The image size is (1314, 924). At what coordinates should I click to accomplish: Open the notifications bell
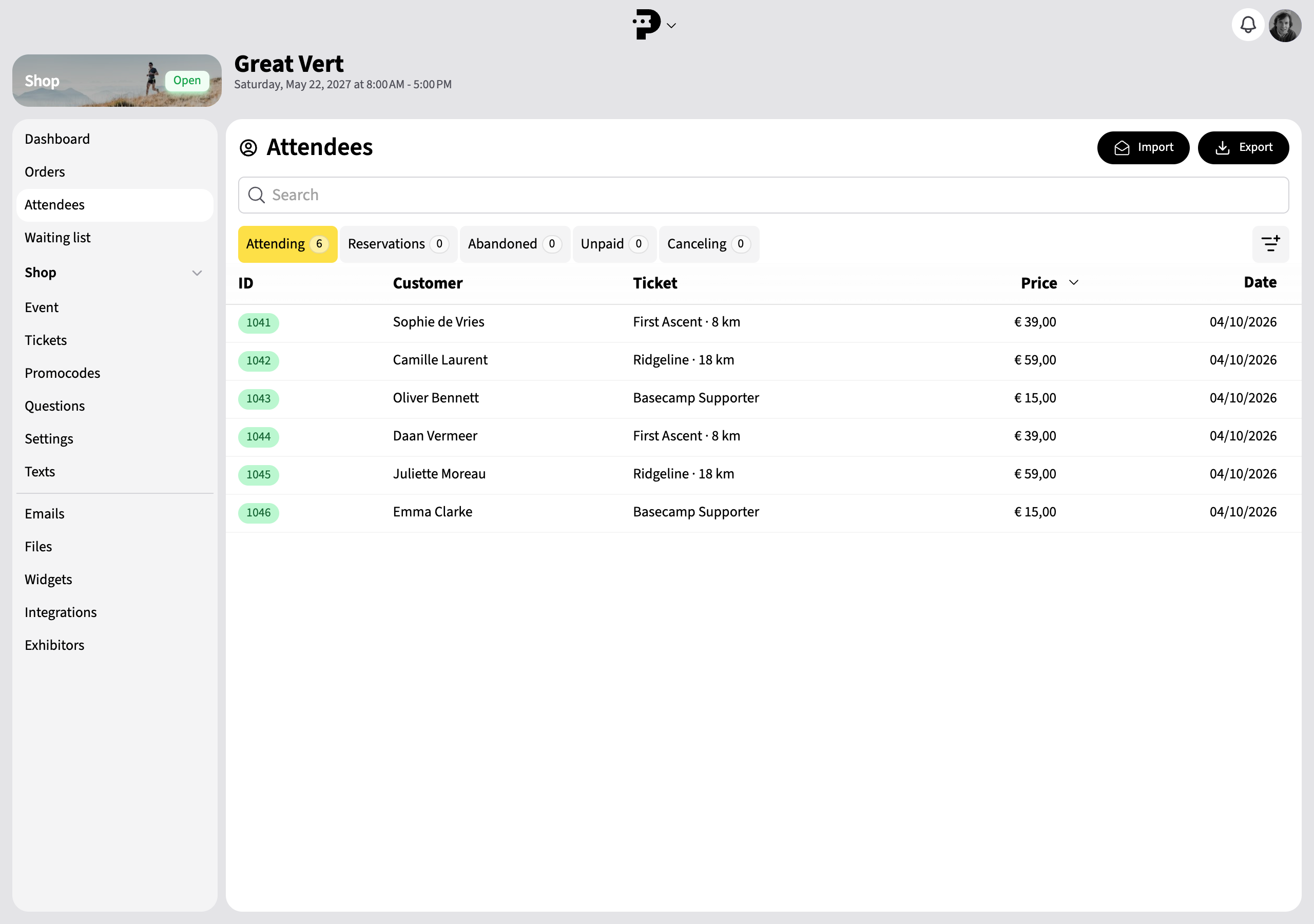[x=1248, y=25]
